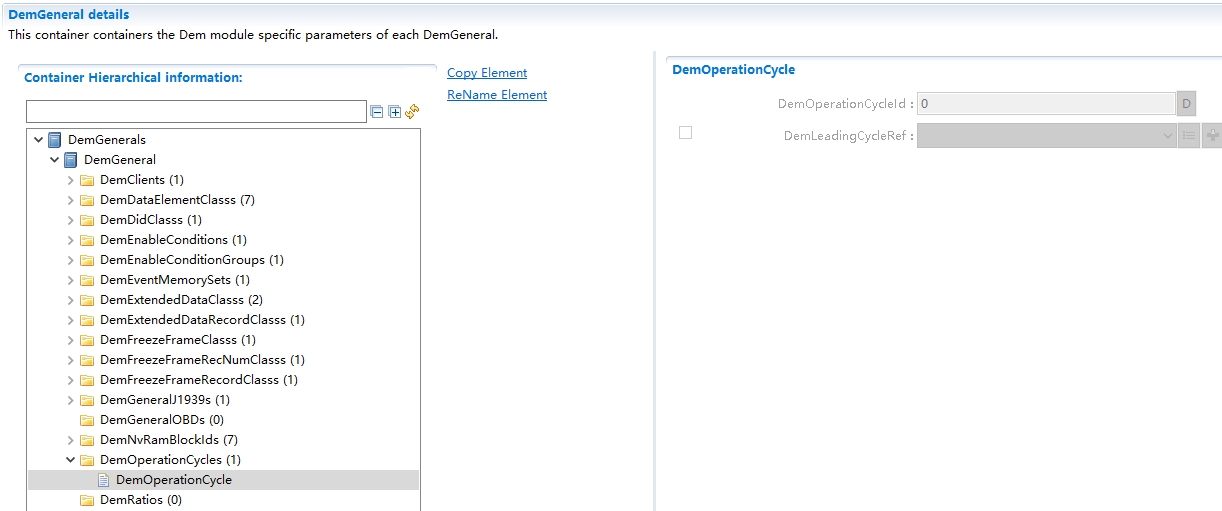Select DemRatios in the tree

(140, 500)
